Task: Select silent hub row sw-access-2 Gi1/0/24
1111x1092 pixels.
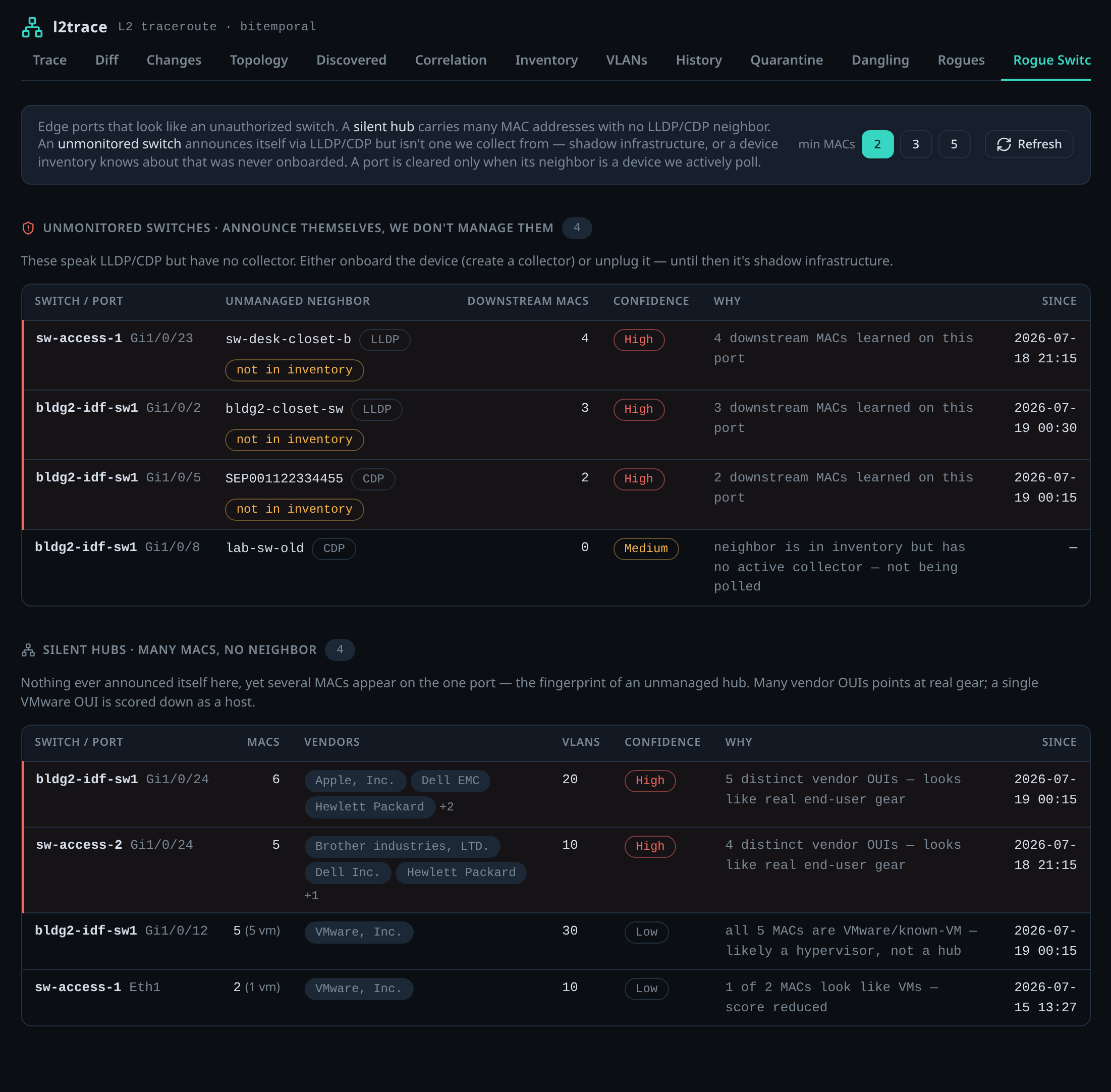Action: tap(556, 870)
